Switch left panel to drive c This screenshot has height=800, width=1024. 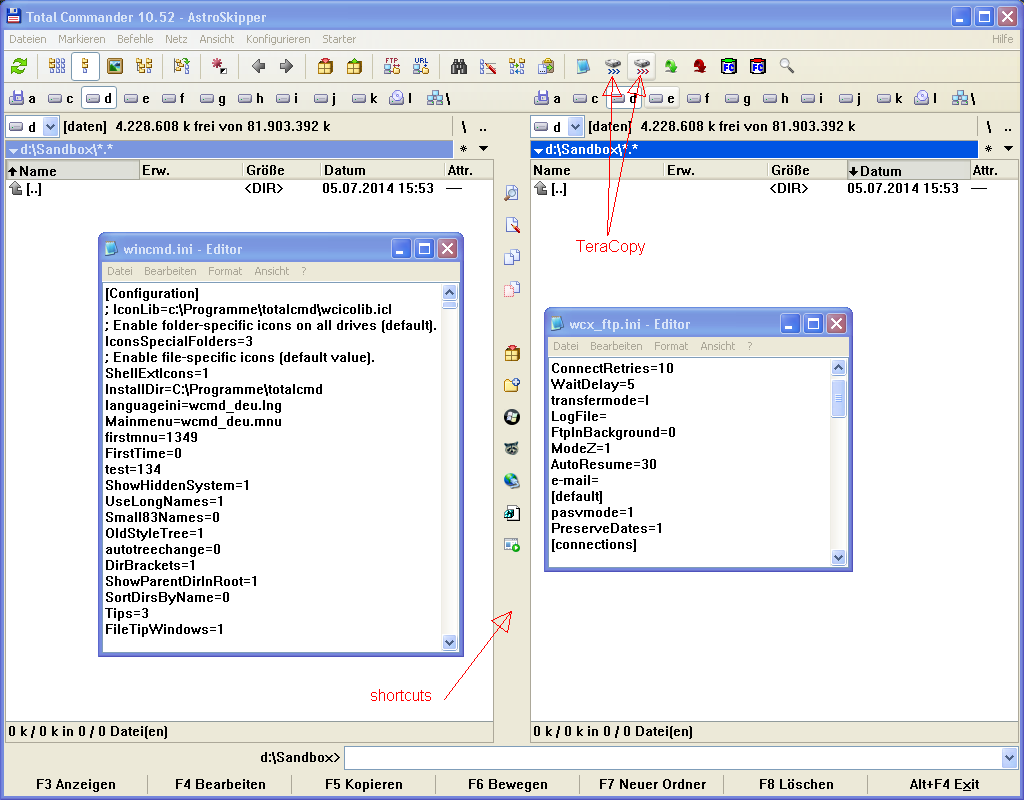click(60, 99)
